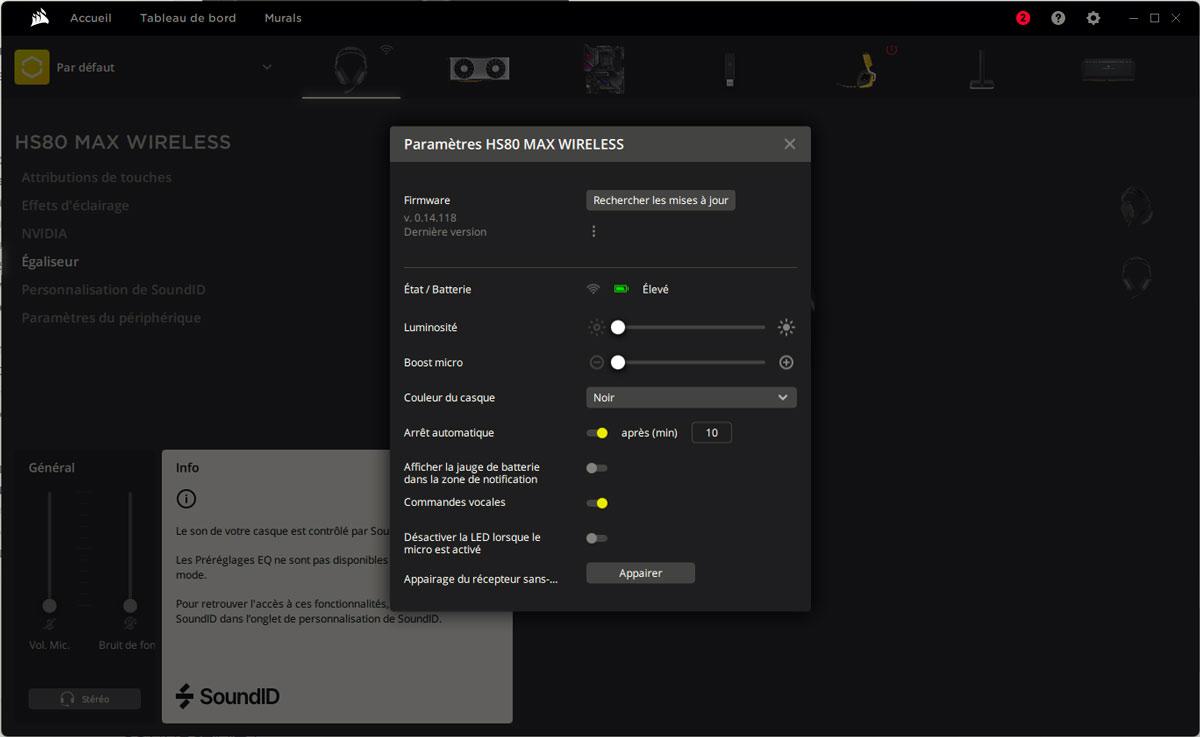Enable battery gauge in notification area

(x=597, y=468)
